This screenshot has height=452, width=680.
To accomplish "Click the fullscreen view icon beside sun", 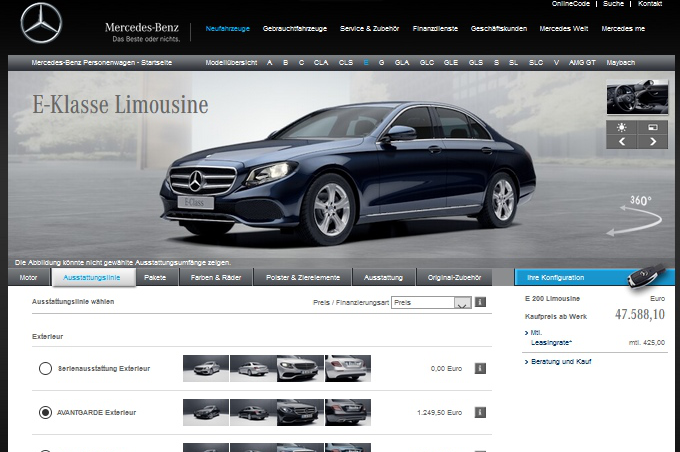I will coord(653,127).
